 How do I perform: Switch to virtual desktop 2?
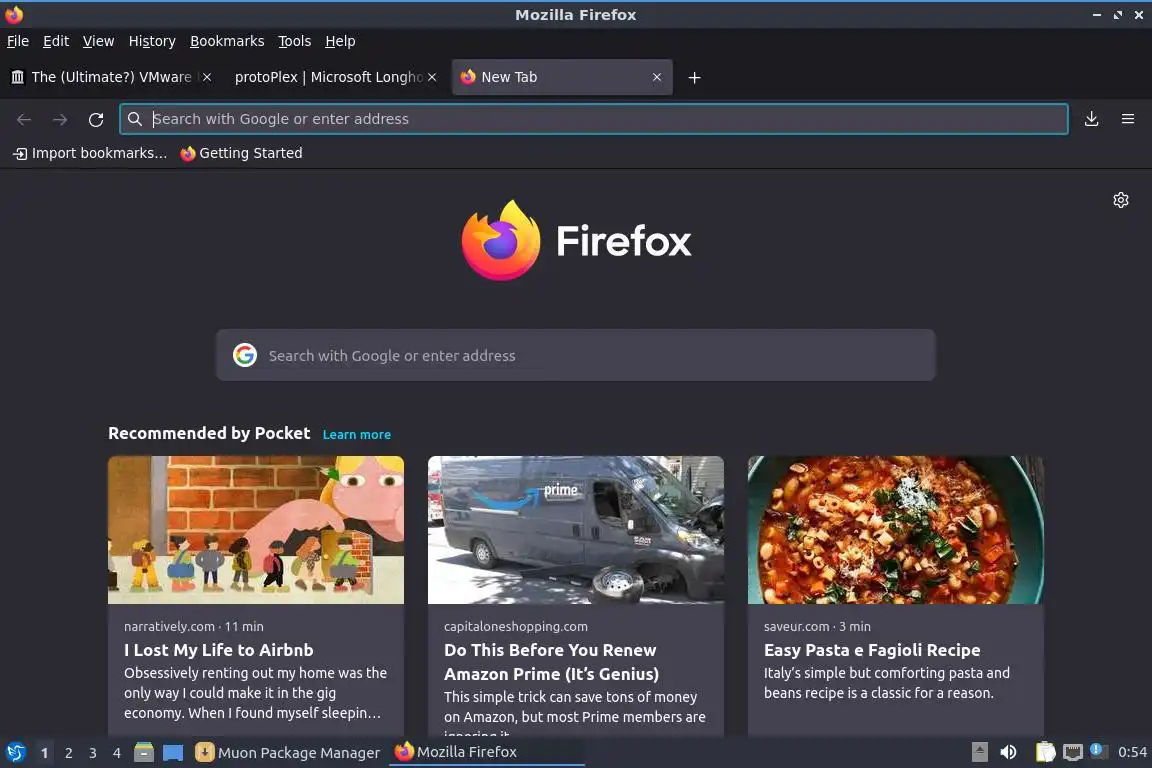point(68,753)
